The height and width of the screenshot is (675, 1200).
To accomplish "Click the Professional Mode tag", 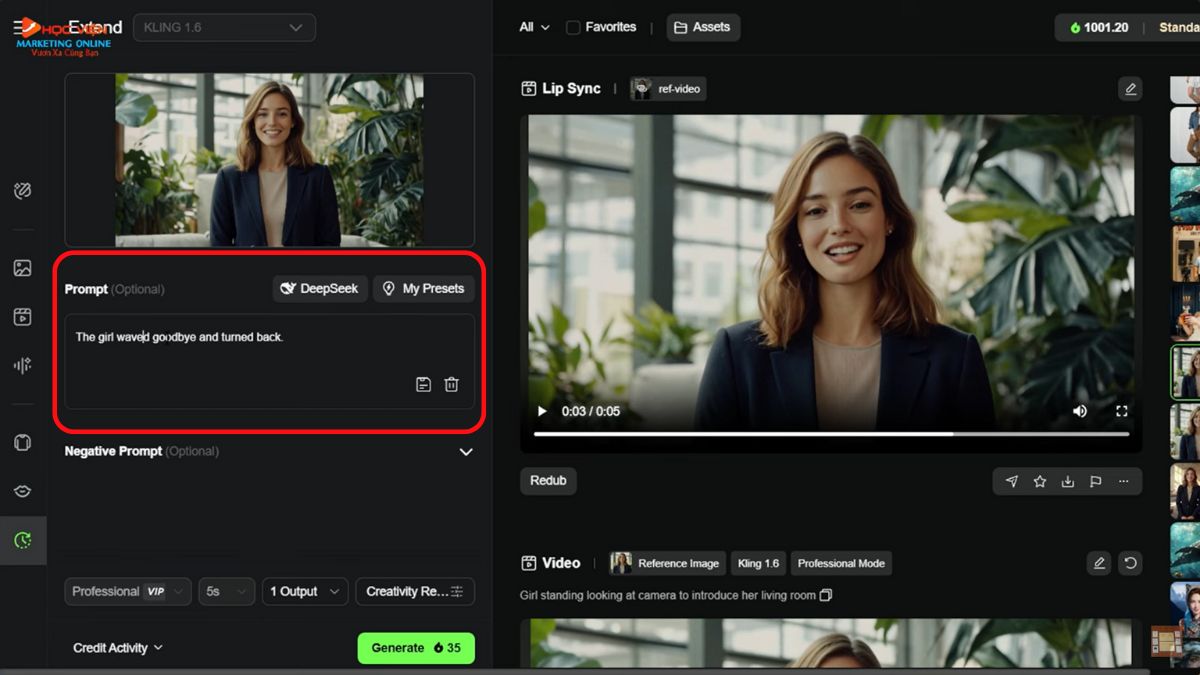I will [841, 563].
